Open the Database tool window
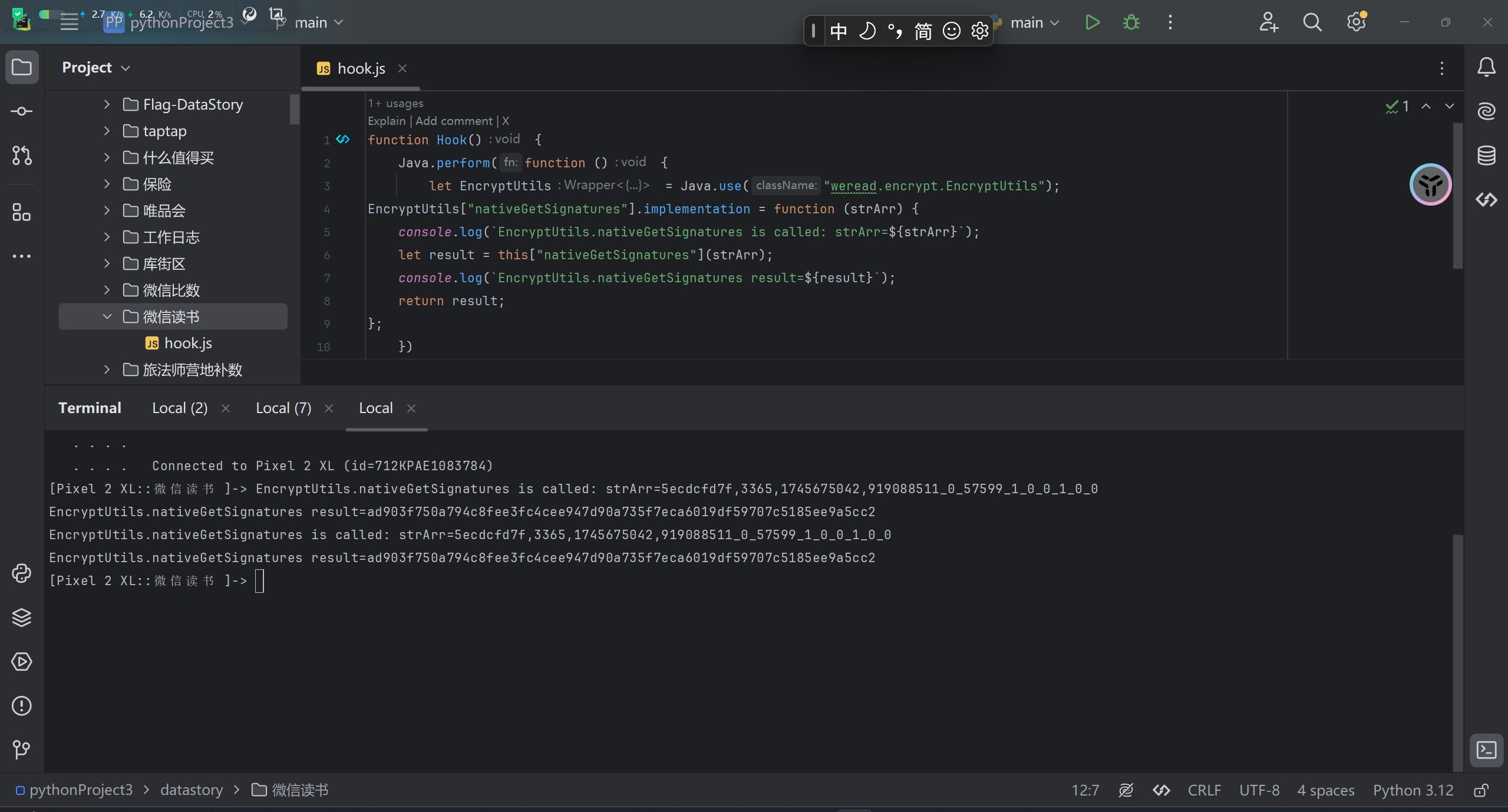 (x=1486, y=156)
